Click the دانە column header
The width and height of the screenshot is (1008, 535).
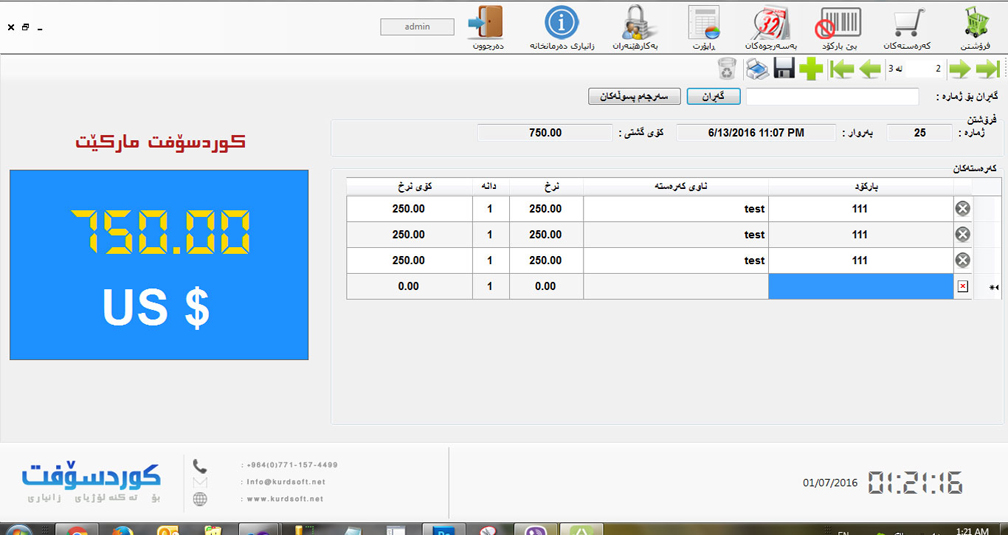click(490, 186)
